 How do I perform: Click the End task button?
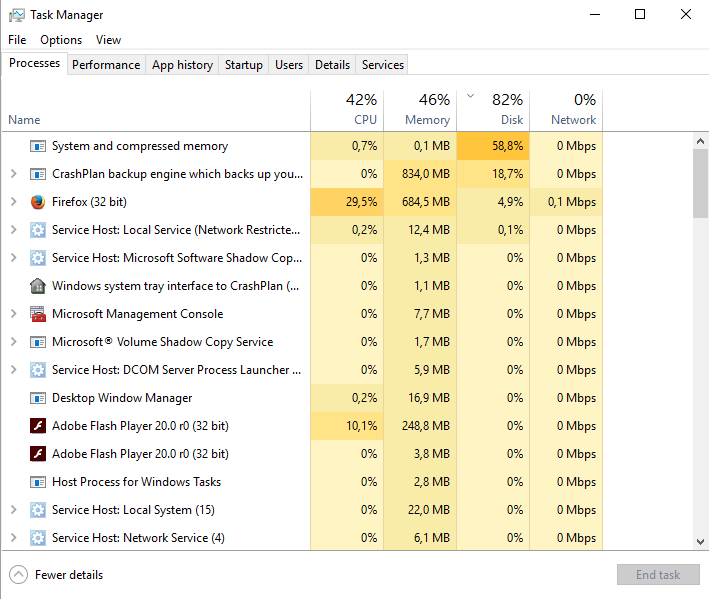pyautogui.click(x=658, y=575)
